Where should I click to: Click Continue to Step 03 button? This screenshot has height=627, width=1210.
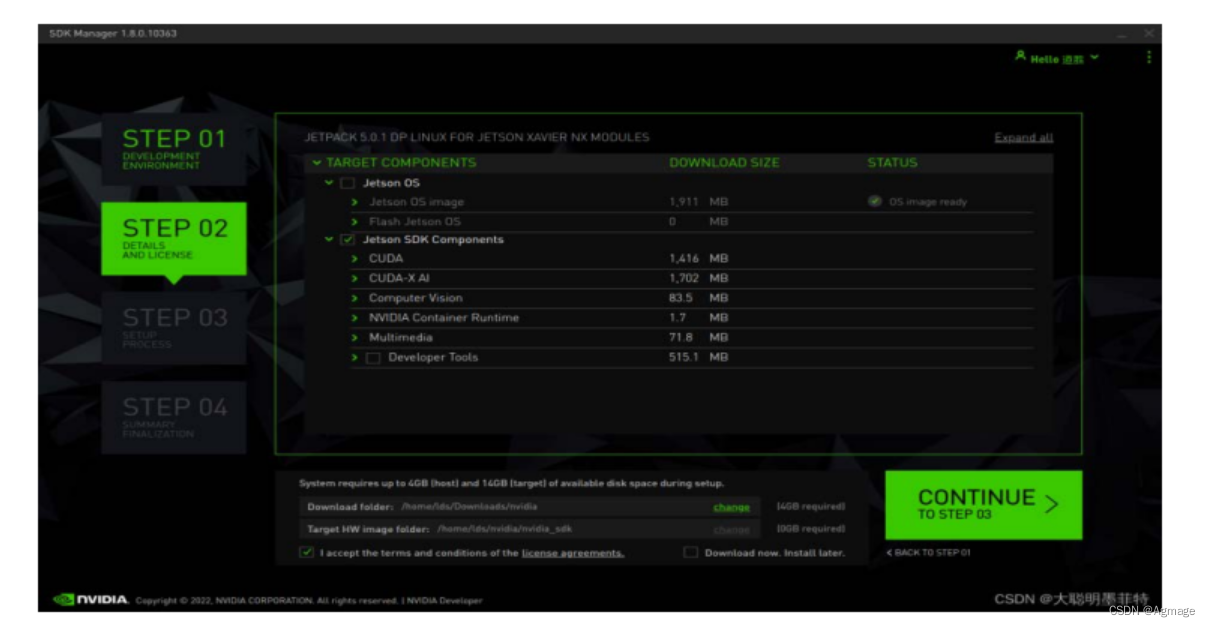(x=983, y=505)
